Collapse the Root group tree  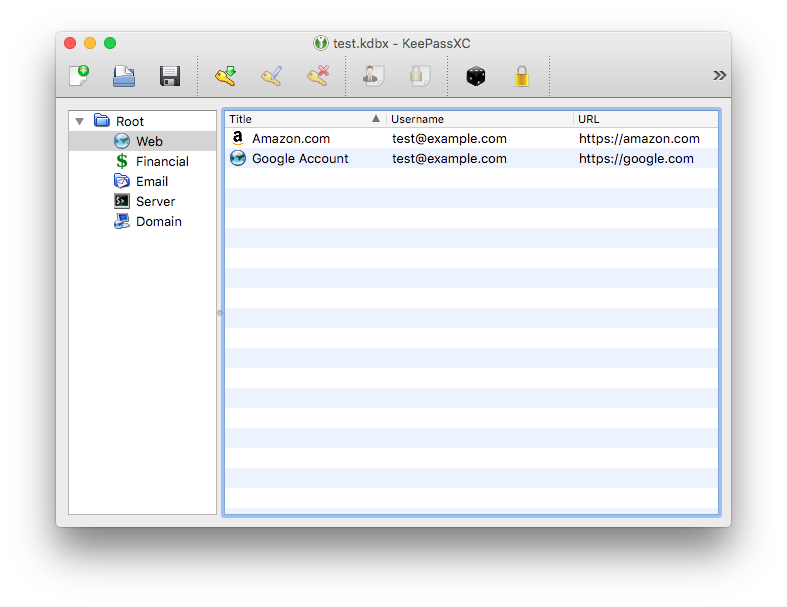(79, 122)
